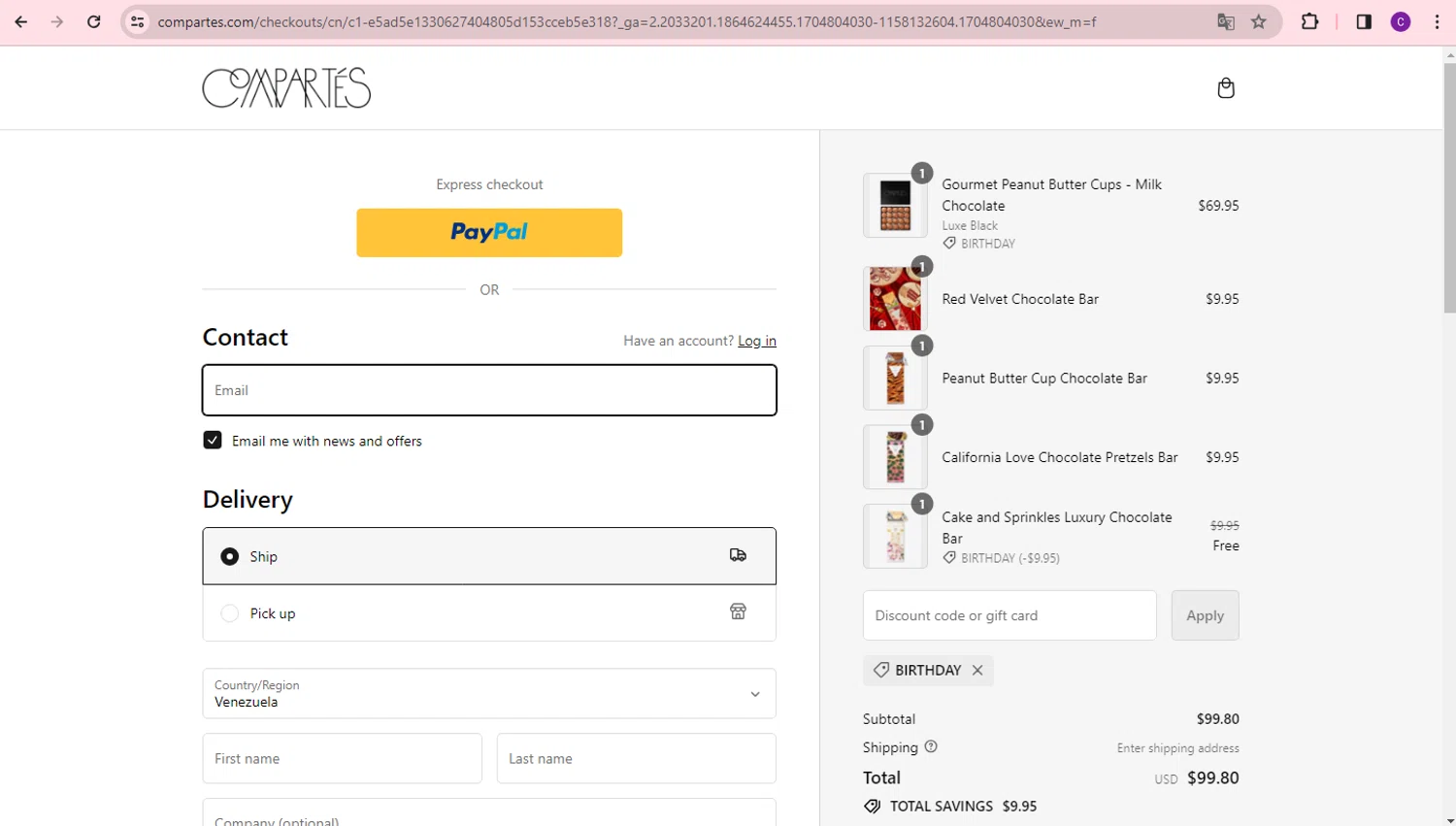Bookmark this page with the star icon
This screenshot has height=826, width=1456.
(x=1259, y=21)
